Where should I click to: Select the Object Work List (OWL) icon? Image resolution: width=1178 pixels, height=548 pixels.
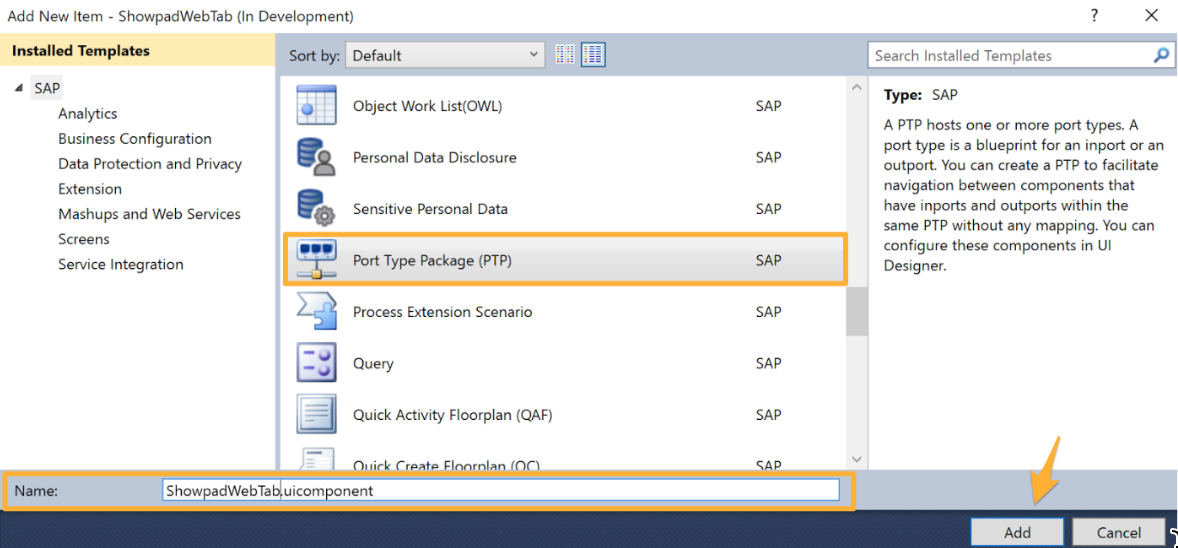[x=317, y=106]
